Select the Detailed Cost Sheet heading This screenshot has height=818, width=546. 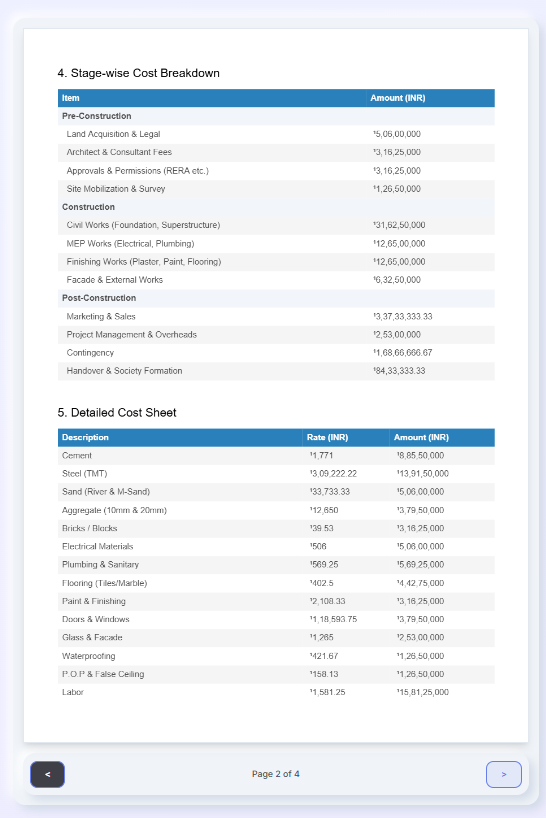coord(117,413)
